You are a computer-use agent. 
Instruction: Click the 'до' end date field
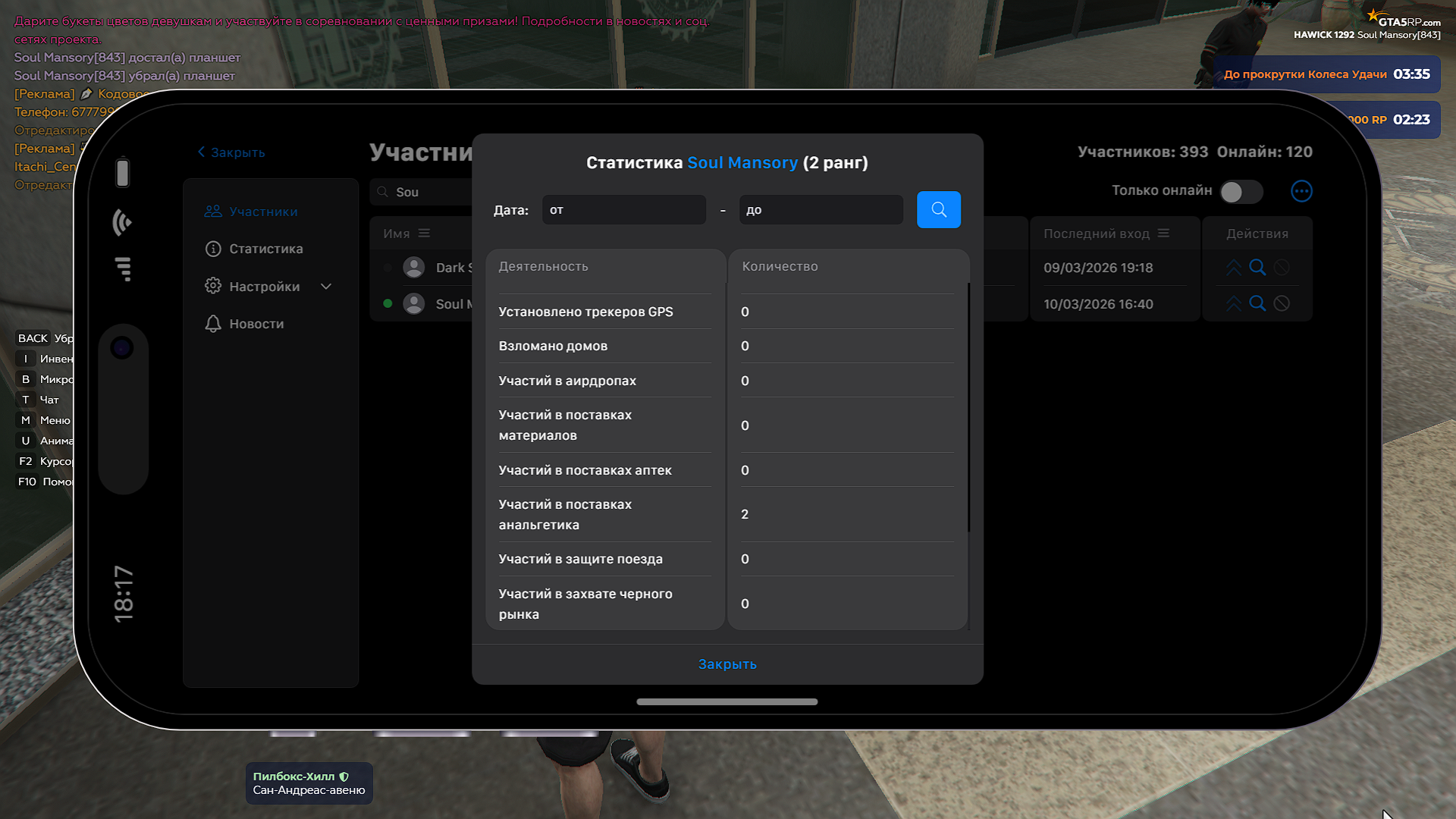tap(821, 210)
